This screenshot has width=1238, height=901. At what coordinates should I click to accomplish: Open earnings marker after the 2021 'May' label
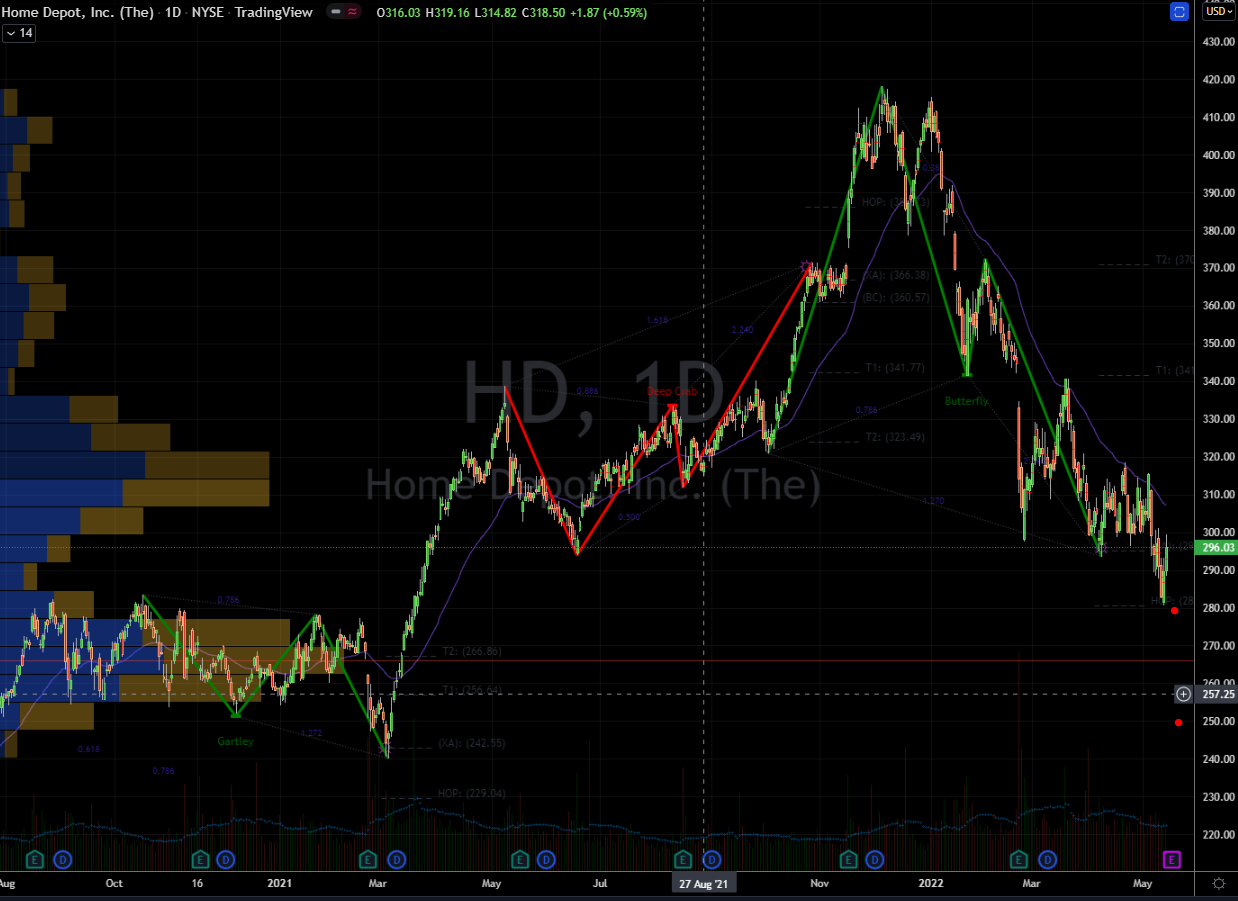(x=520, y=859)
